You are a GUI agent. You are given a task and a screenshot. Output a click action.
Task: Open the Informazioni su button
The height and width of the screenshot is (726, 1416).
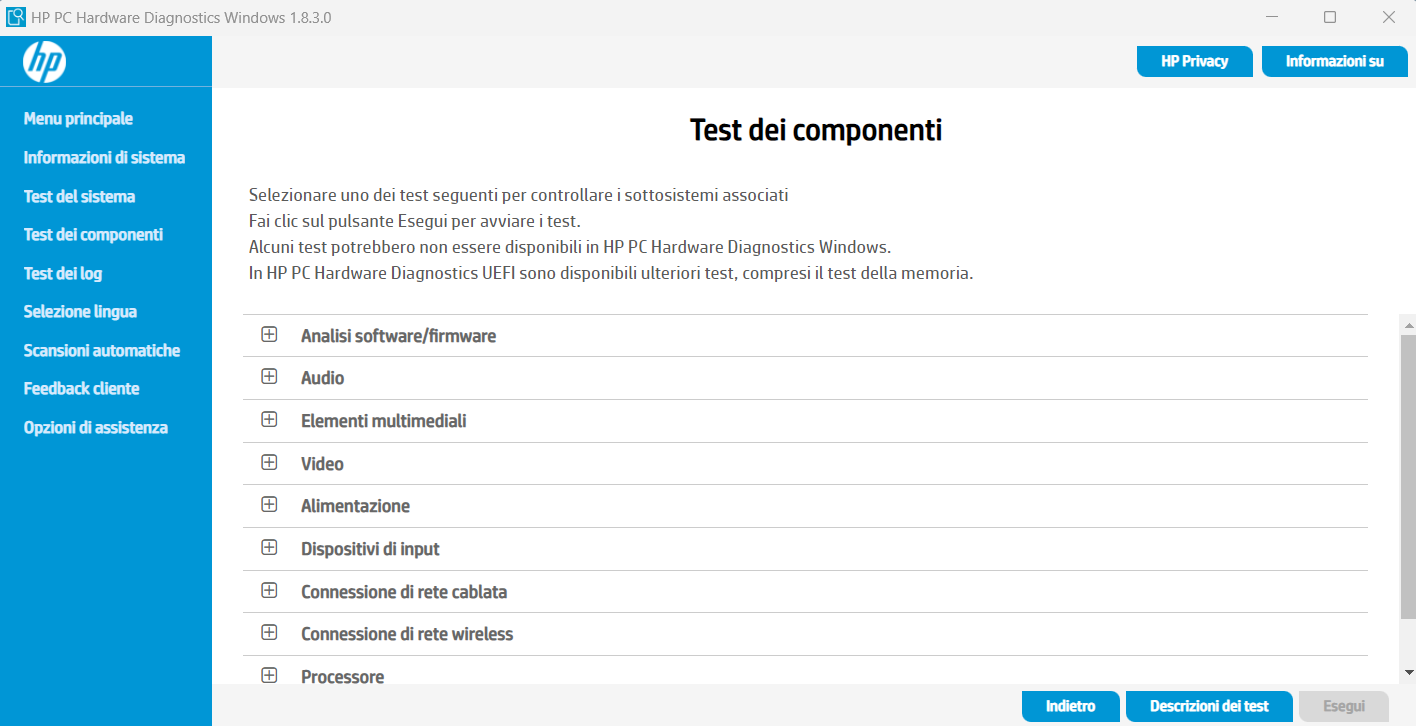coord(1334,61)
